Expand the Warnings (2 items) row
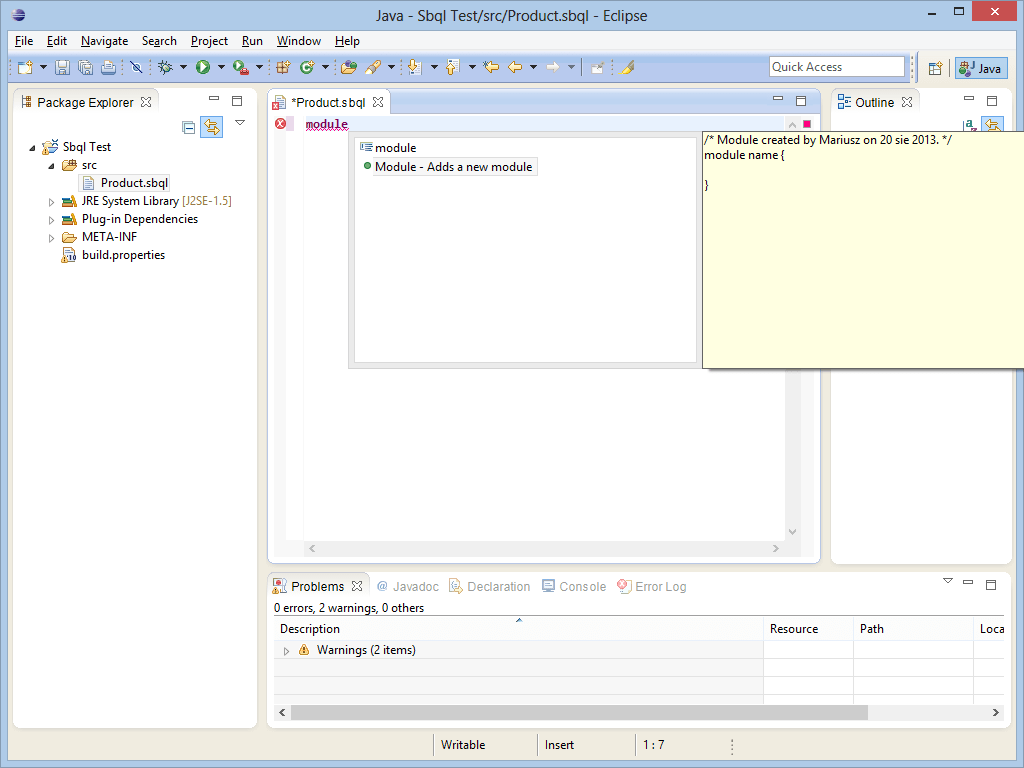 click(286, 650)
